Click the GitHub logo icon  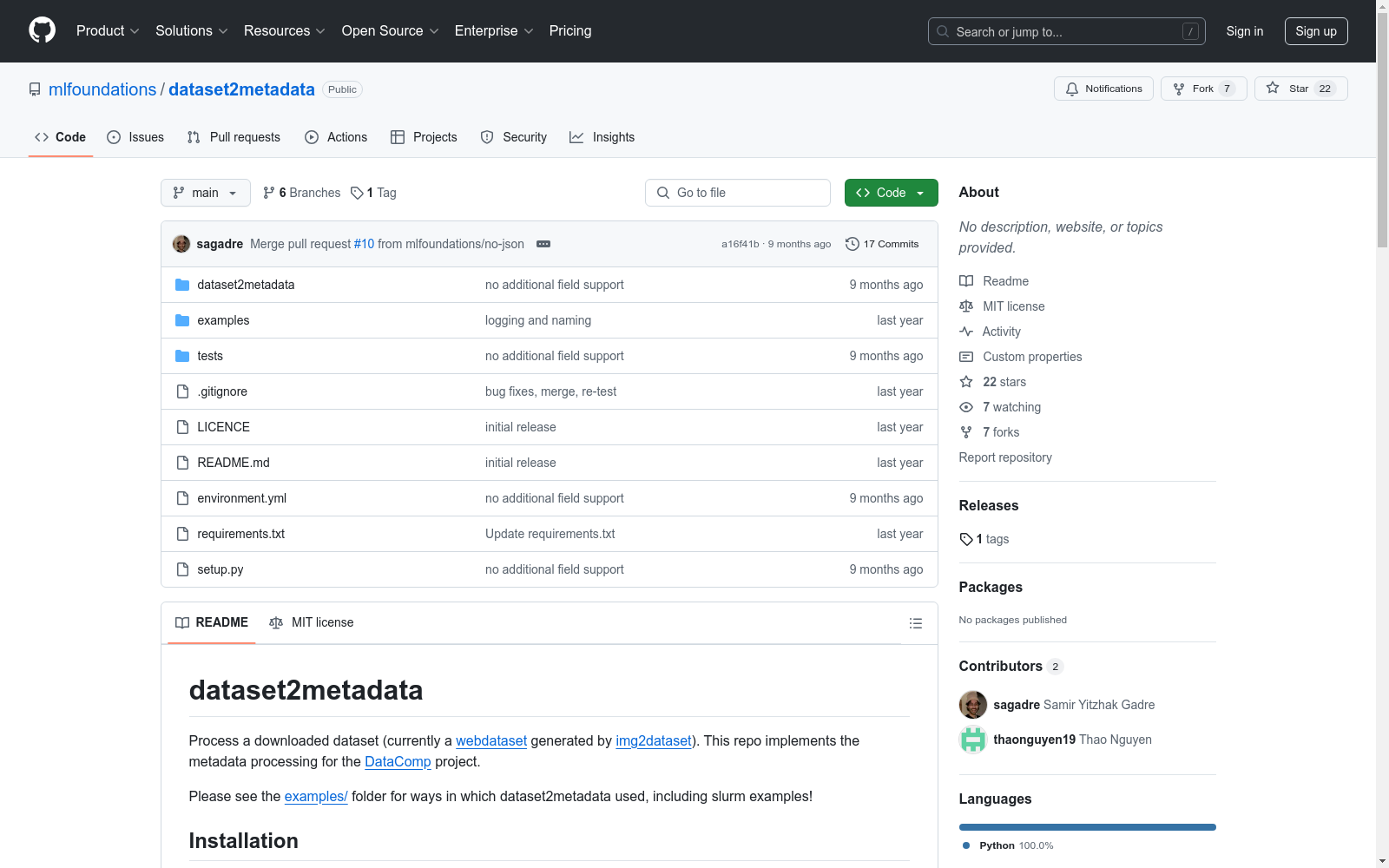42,30
